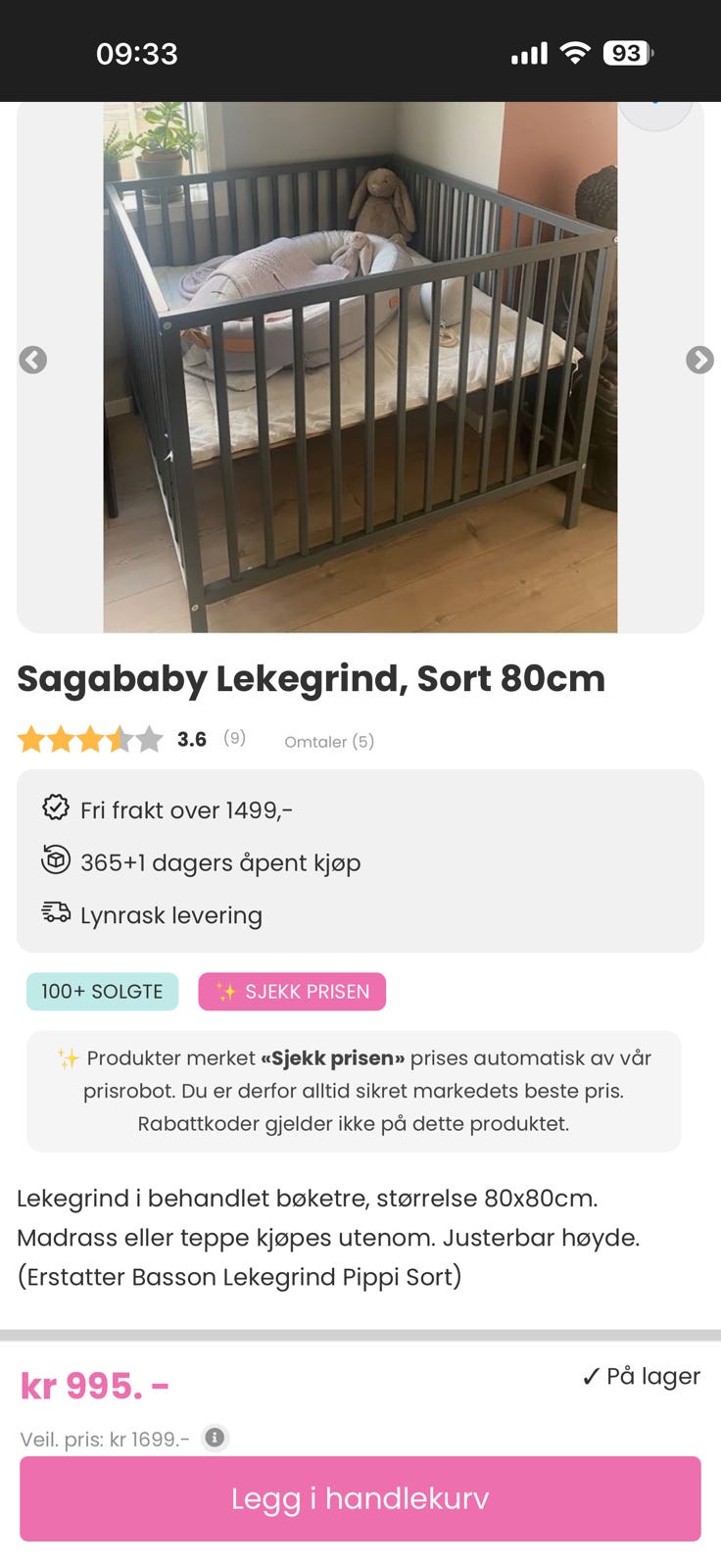
Task: Tap the Wi-Fi status icon
Action: [575, 53]
